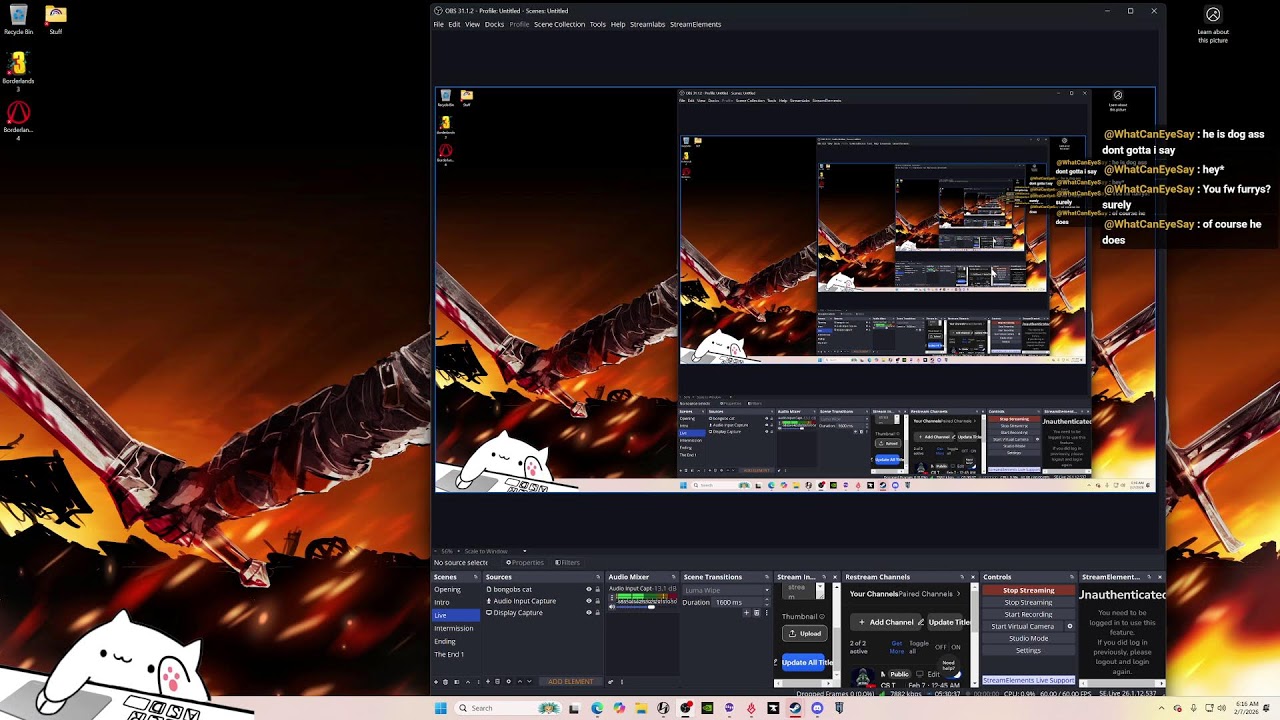Open the Docks menu
Image resolution: width=1280 pixels, height=720 pixels.
pos(494,24)
